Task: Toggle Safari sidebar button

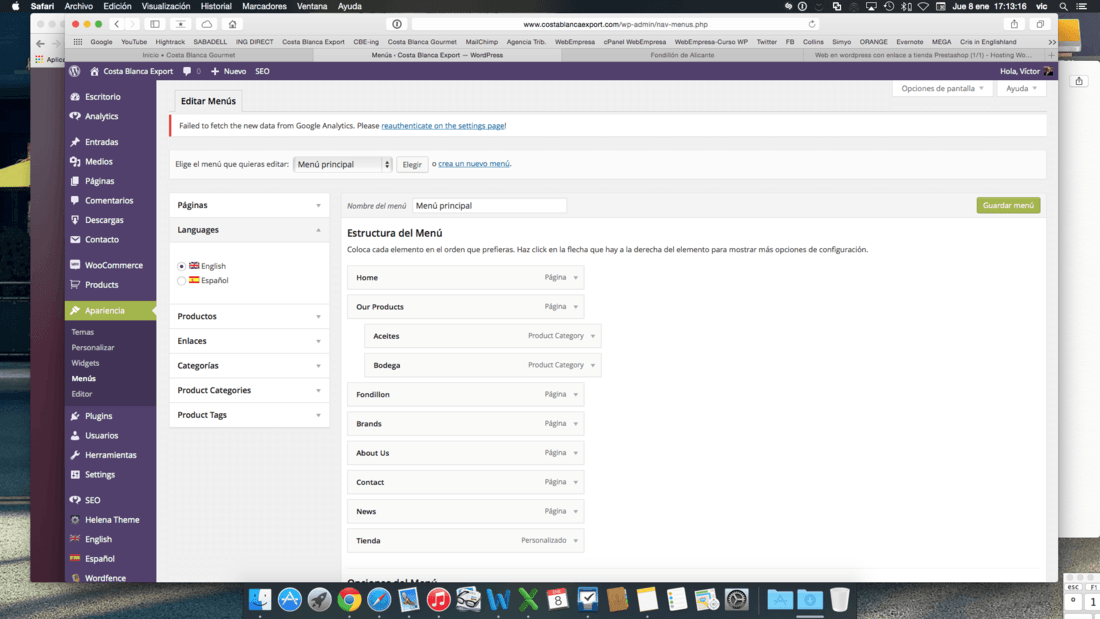Action: click(x=155, y=24)
